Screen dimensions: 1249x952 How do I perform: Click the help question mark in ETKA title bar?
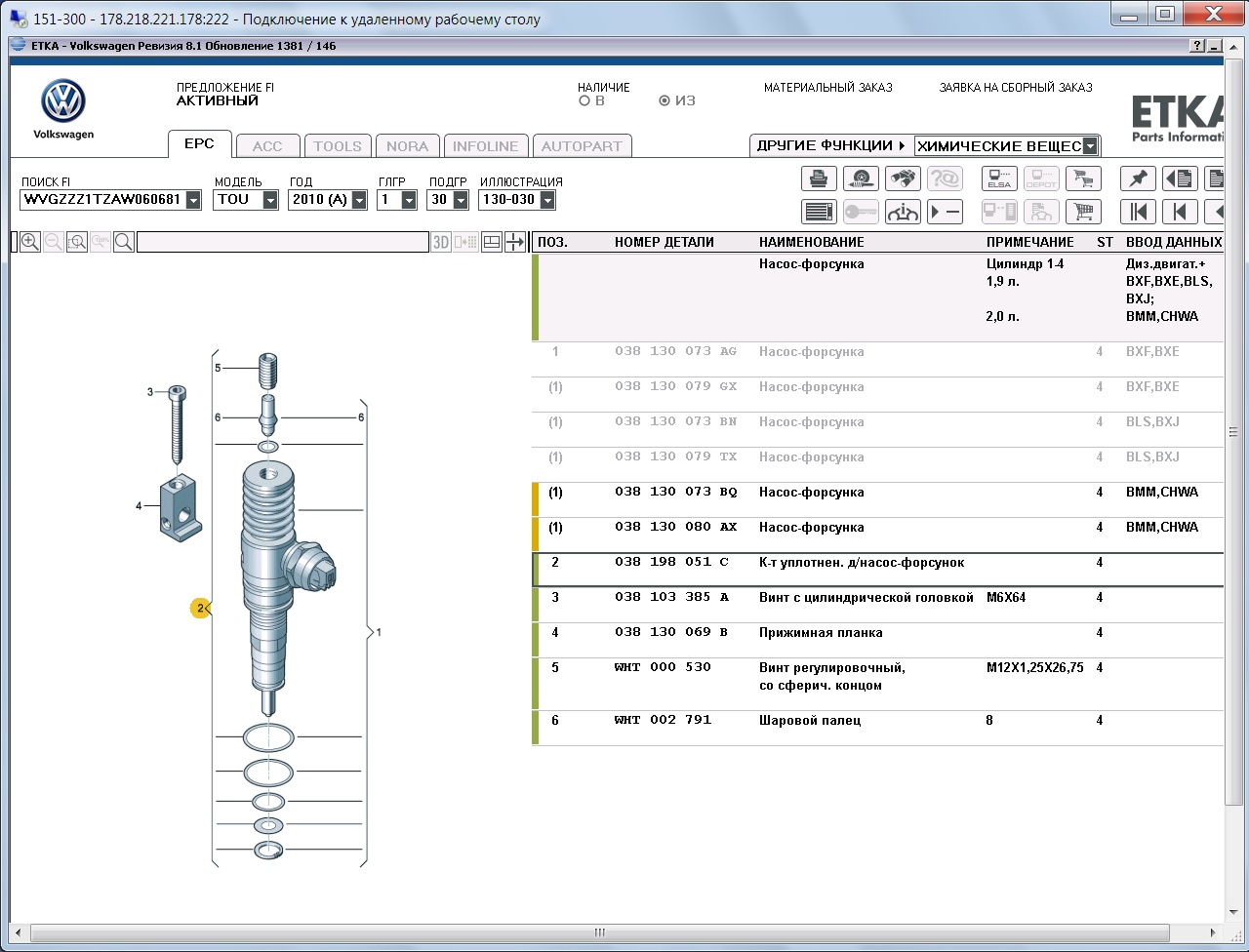[1197, 46]
